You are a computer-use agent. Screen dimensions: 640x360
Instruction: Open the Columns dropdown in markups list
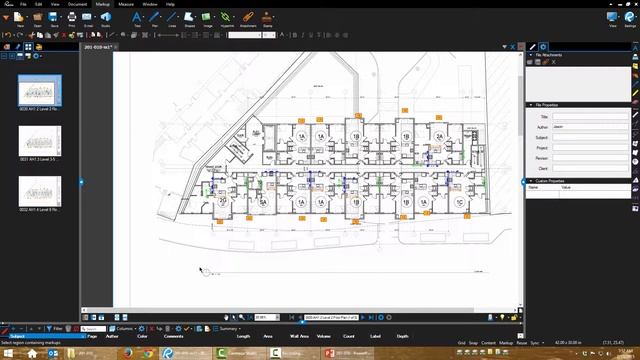tap(123, 329)
